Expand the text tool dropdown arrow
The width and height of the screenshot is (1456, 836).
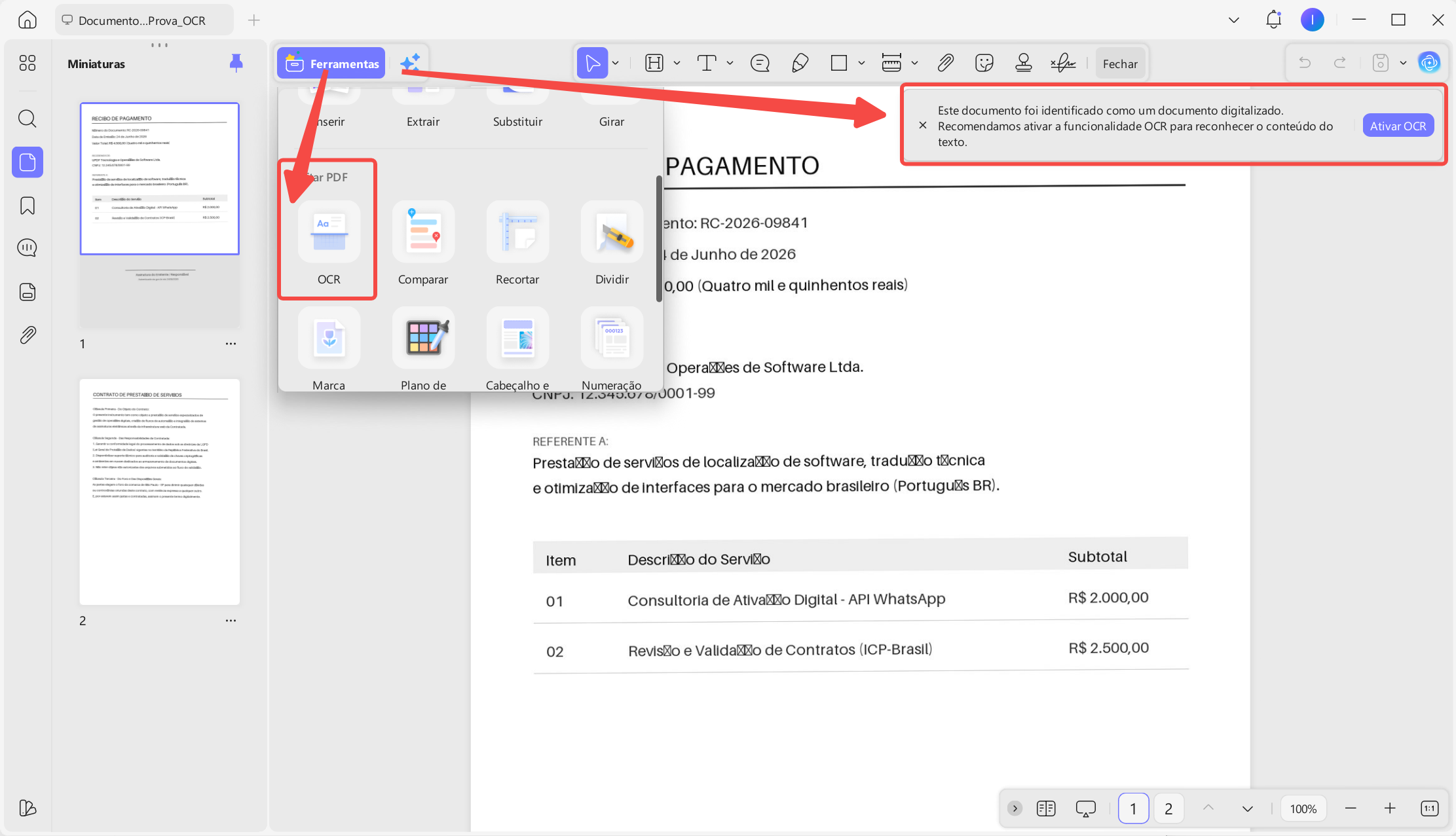(730, 64)
